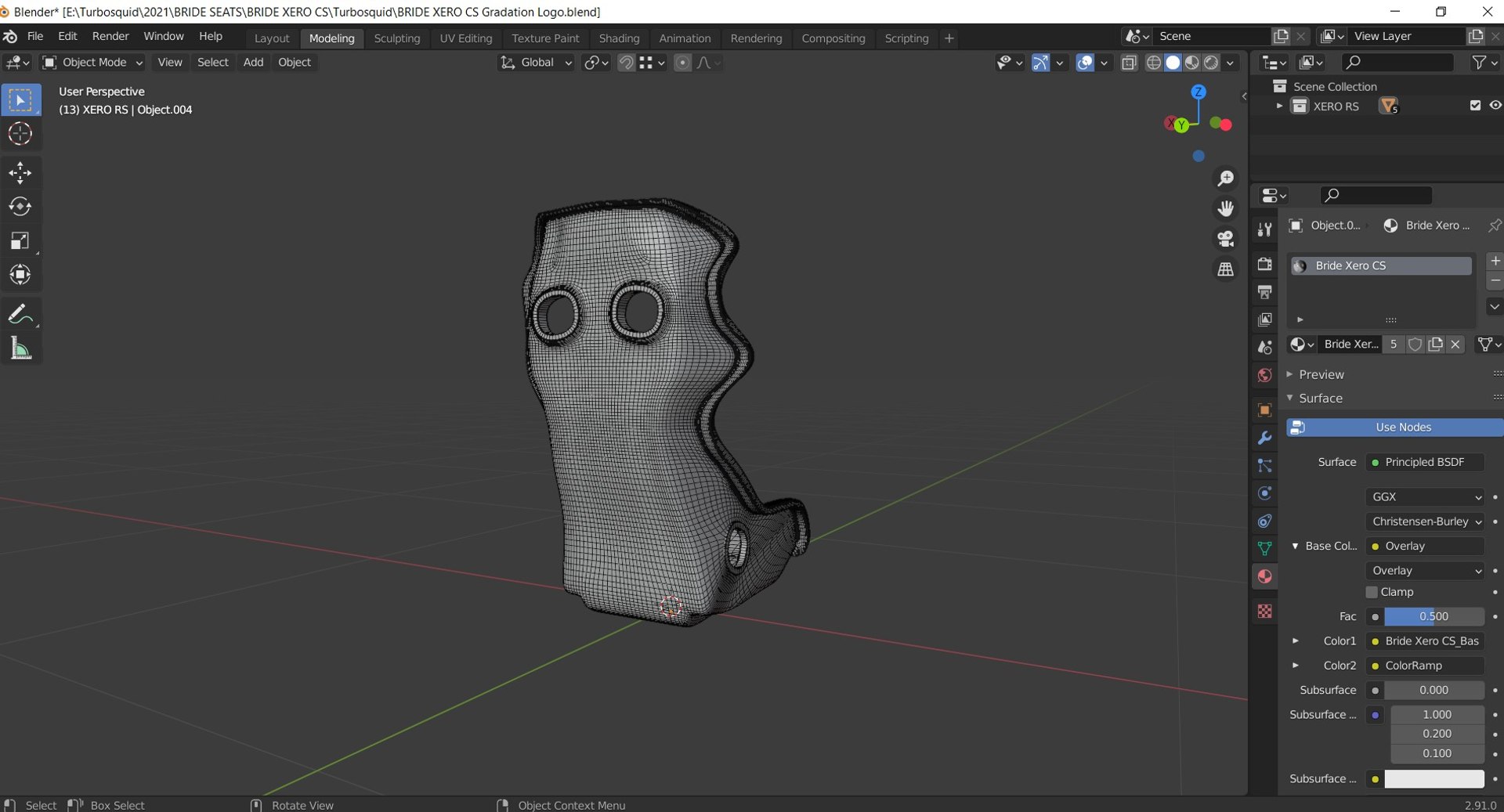Switch the perspective/orthographic grid icon

click(x=1226, y=269)
